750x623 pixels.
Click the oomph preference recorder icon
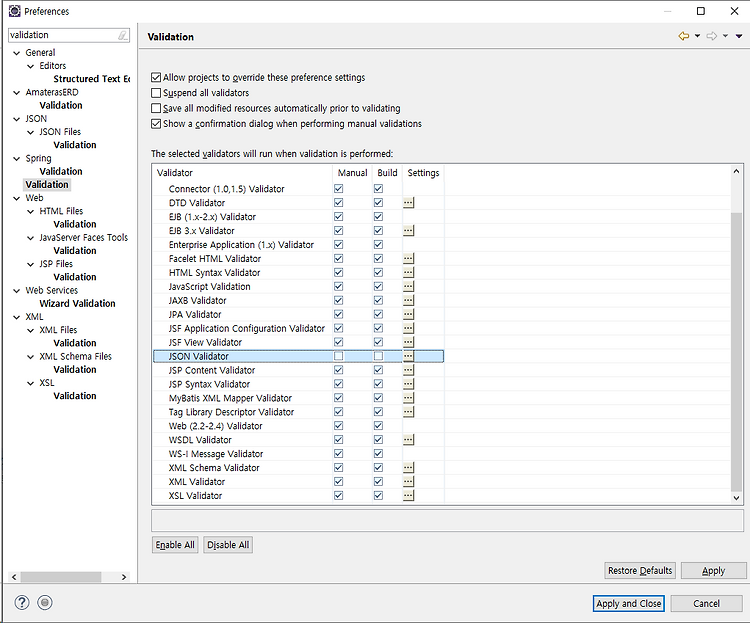45,602
